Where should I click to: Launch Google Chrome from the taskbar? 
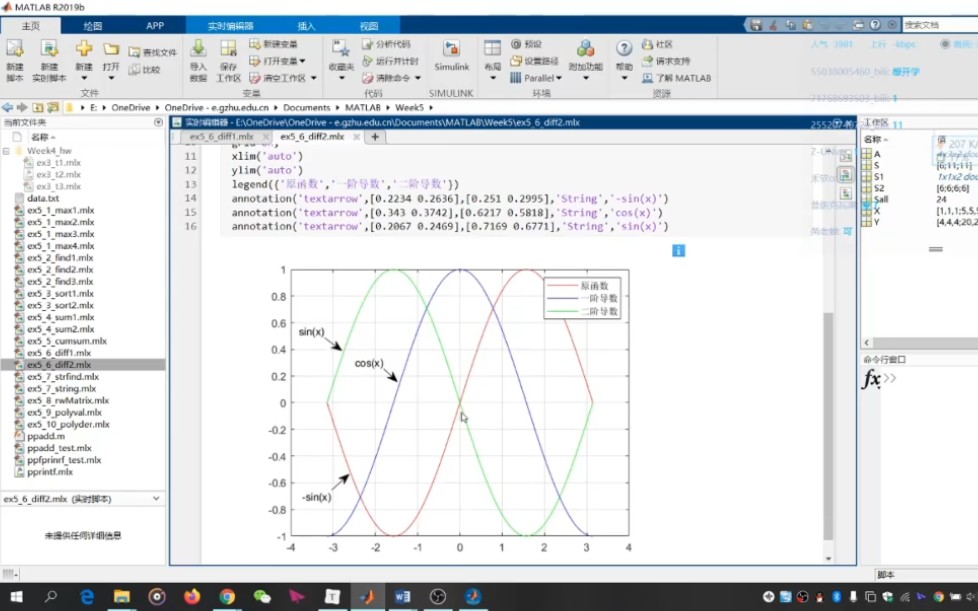coord(227,597)
